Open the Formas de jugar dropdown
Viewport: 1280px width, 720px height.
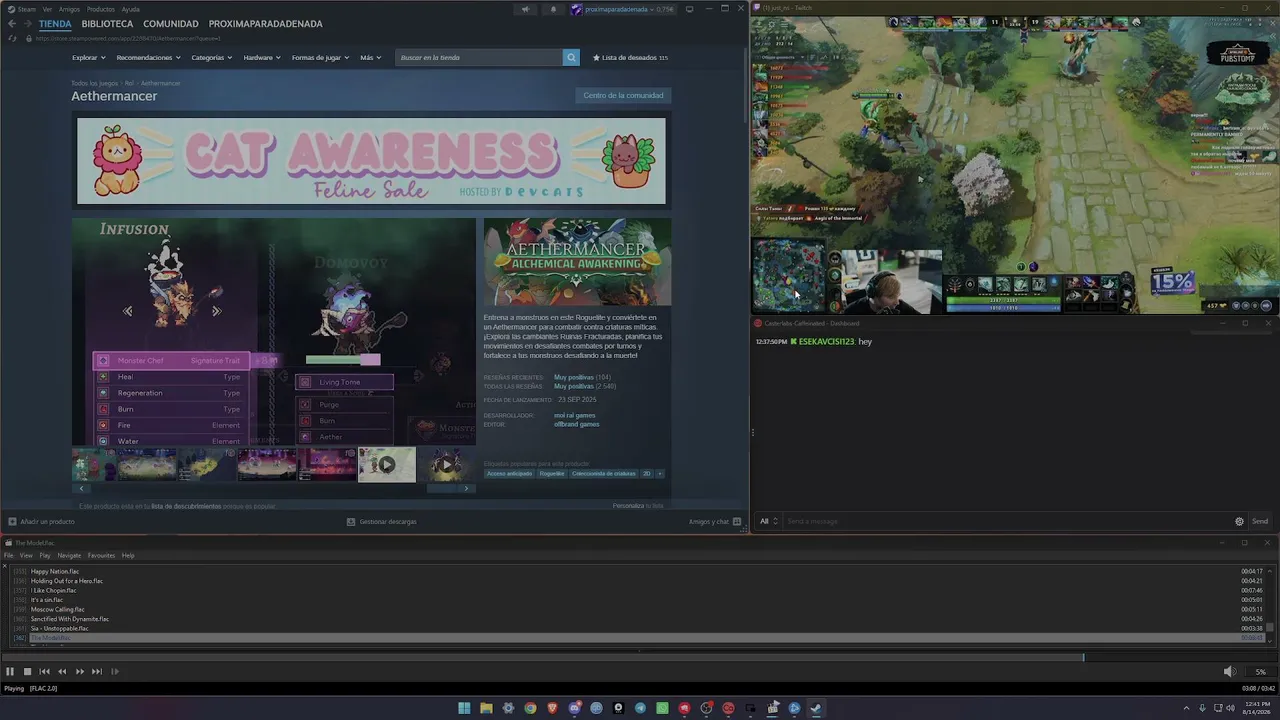(x=321, y=58)
